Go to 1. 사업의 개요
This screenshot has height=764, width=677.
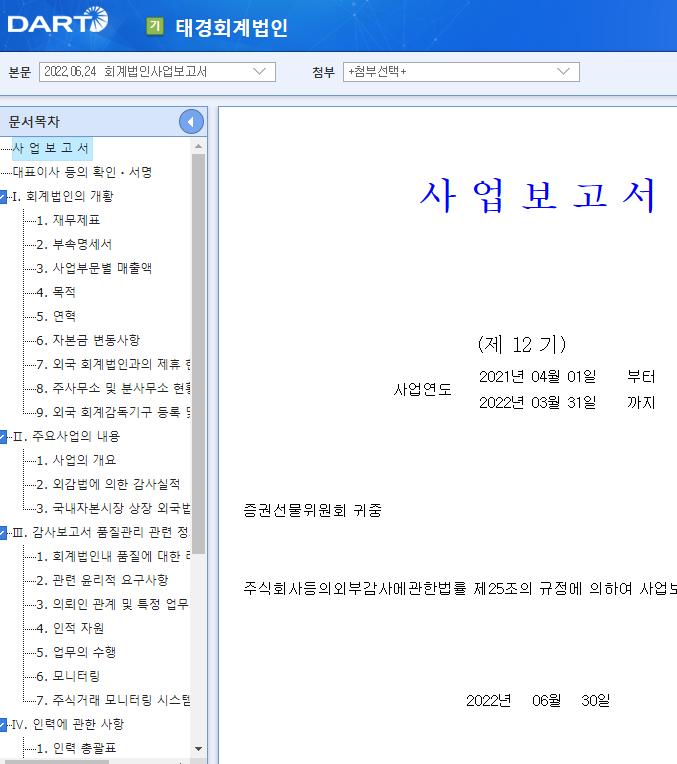tap(76, 460)
